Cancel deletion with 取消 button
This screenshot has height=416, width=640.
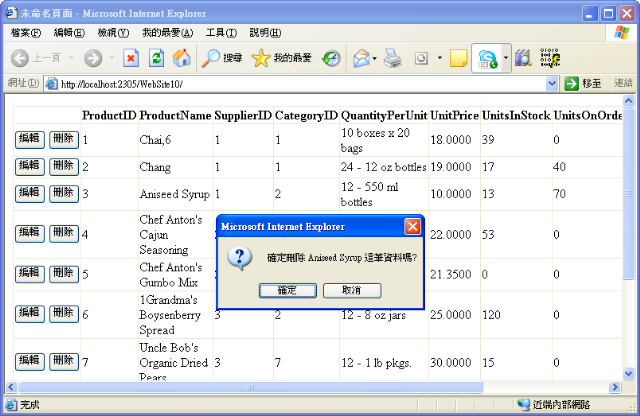click(x=352, y=291)
